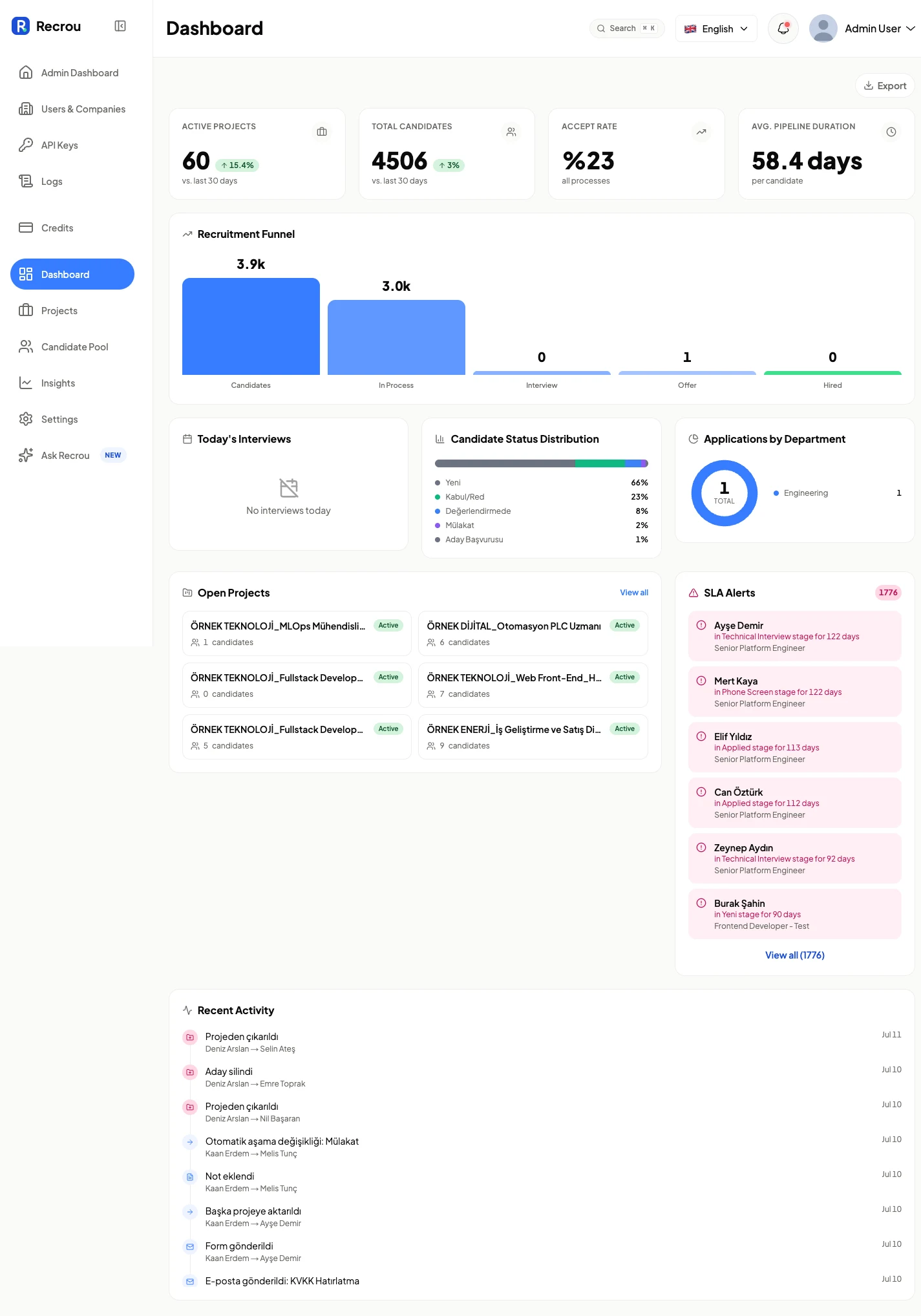
Task: Click the warning triangle icon beside SLA Alerts
Action: point(693,593)
